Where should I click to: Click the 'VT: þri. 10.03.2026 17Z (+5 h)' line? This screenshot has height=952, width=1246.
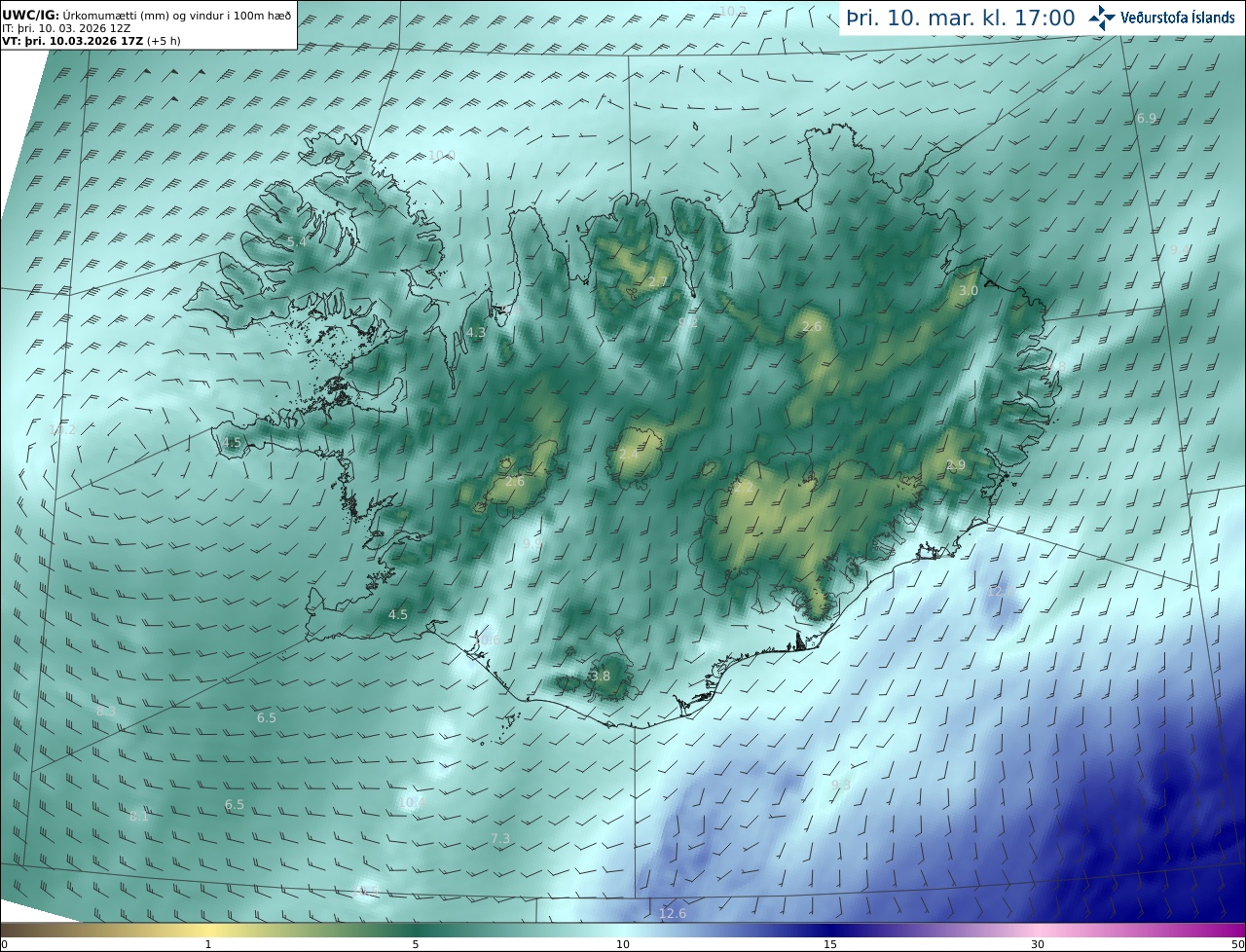tap(92, 41)
